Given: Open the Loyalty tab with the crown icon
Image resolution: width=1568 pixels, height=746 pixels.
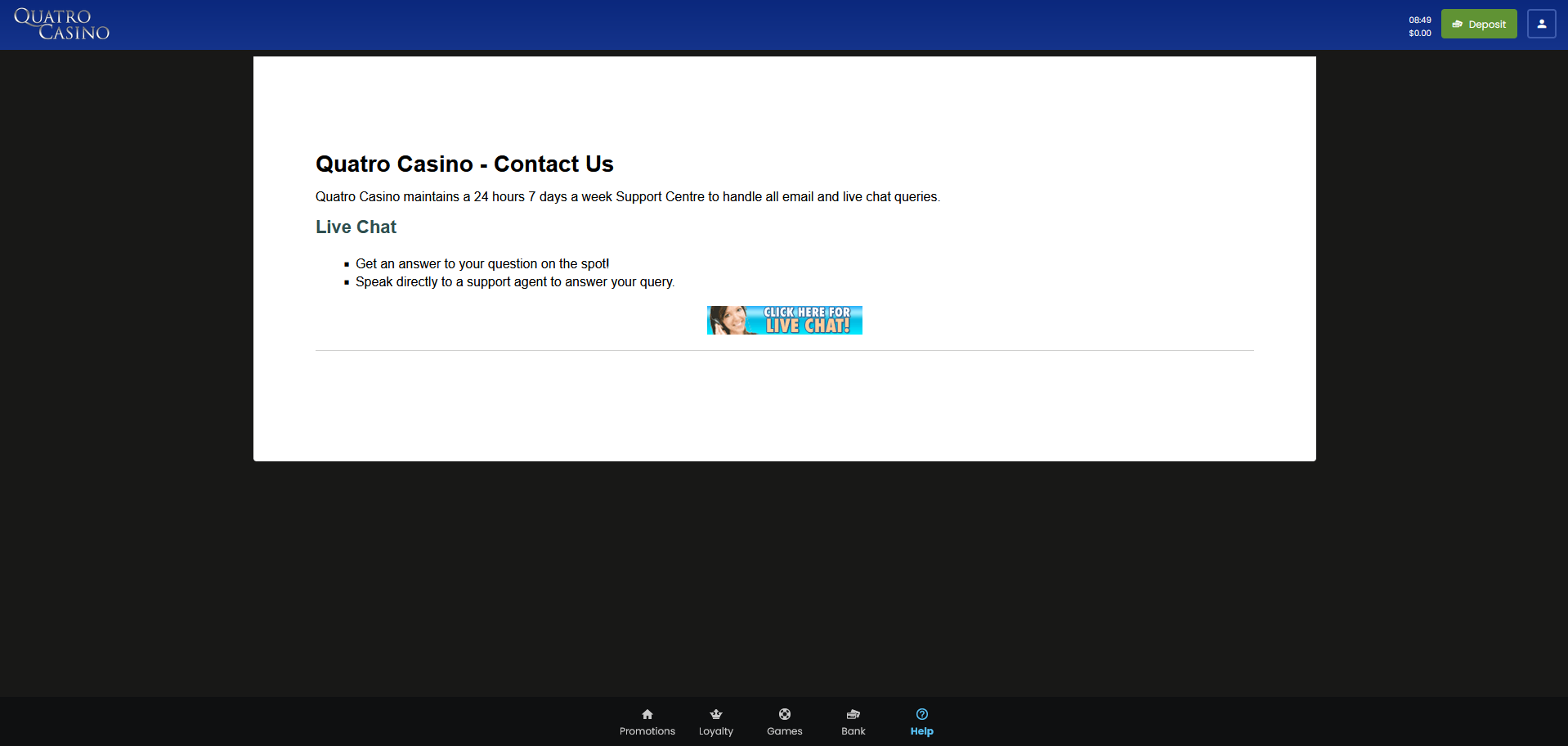Looking at the screenshot, I should (716, 722).
